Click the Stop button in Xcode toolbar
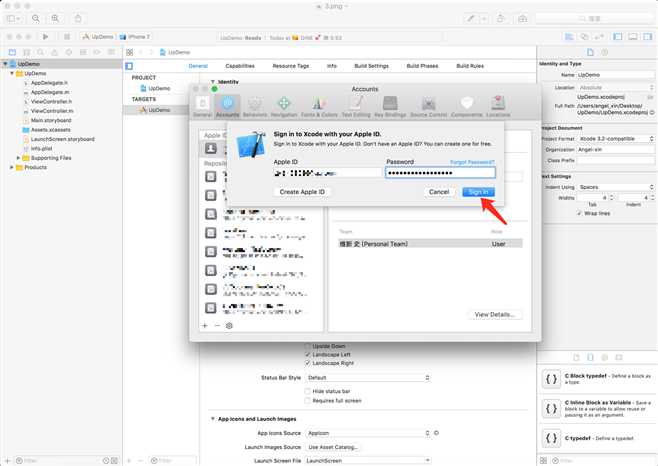658x466 pixels. (67, 37)
